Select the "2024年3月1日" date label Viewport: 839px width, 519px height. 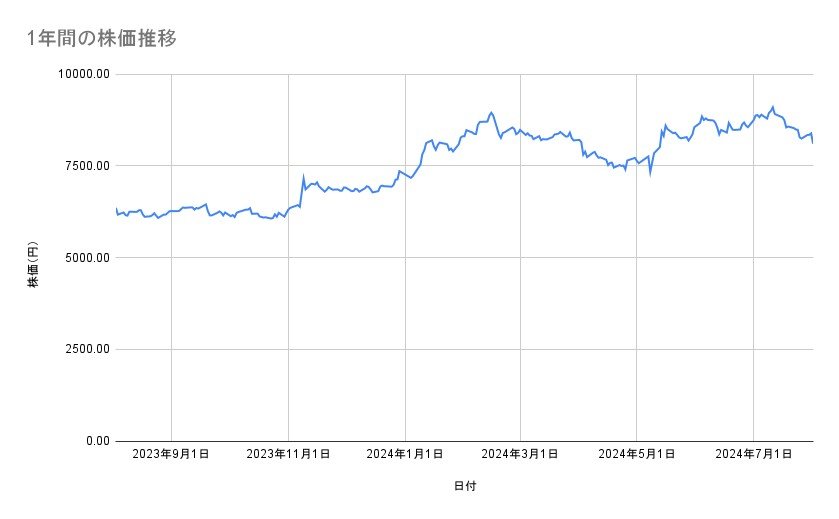coord(520,454)
